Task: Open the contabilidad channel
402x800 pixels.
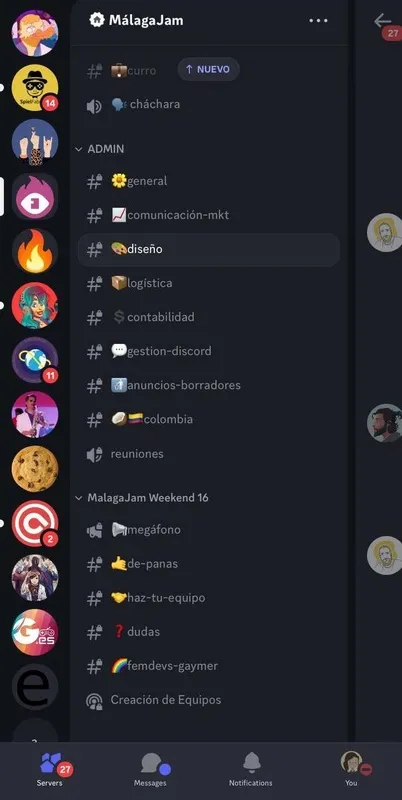Action: pos(209,317)
